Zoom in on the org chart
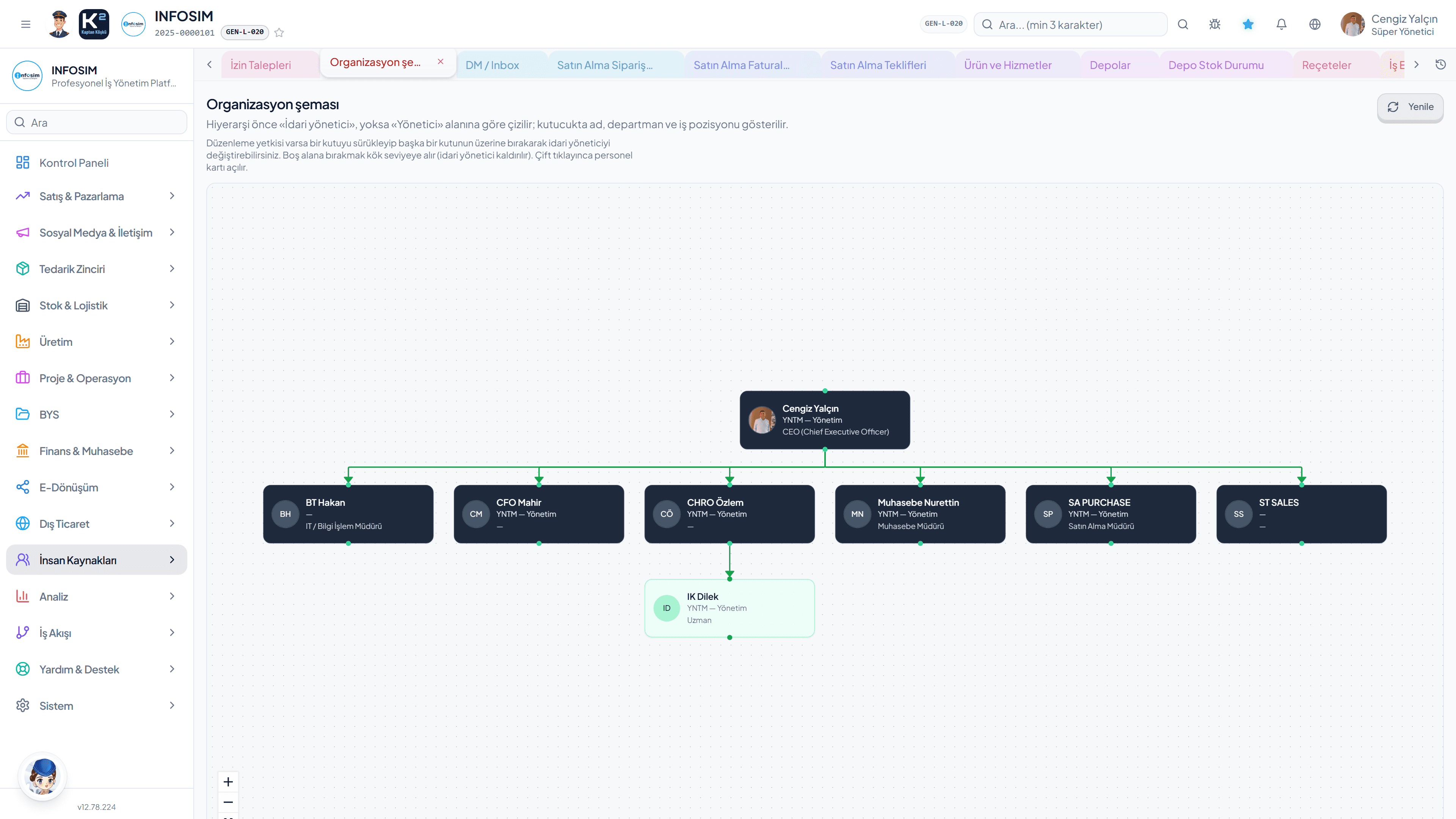Screen dimensions: 1456x819 228,782
